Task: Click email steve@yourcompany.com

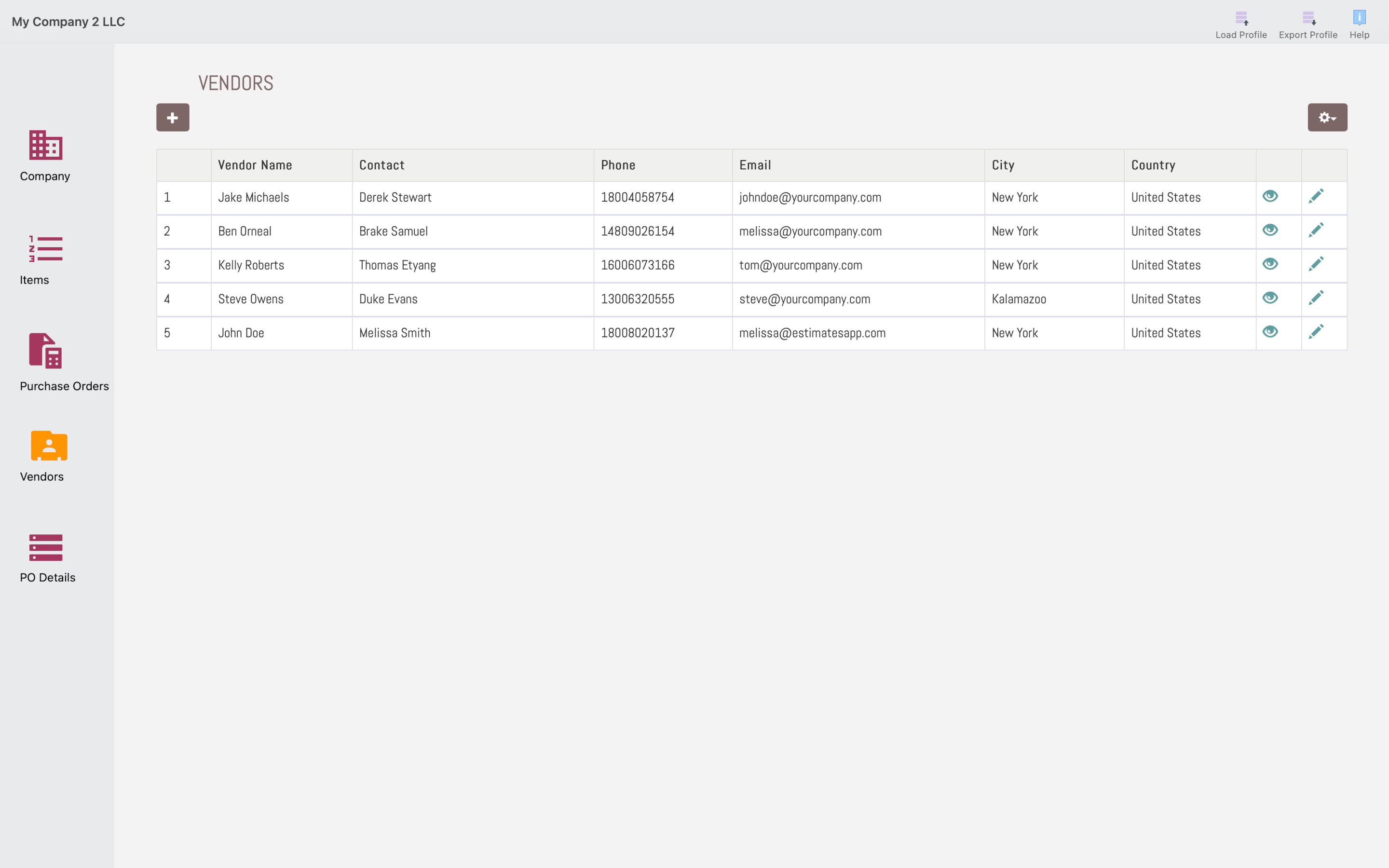Action: [x=804, y=299]
